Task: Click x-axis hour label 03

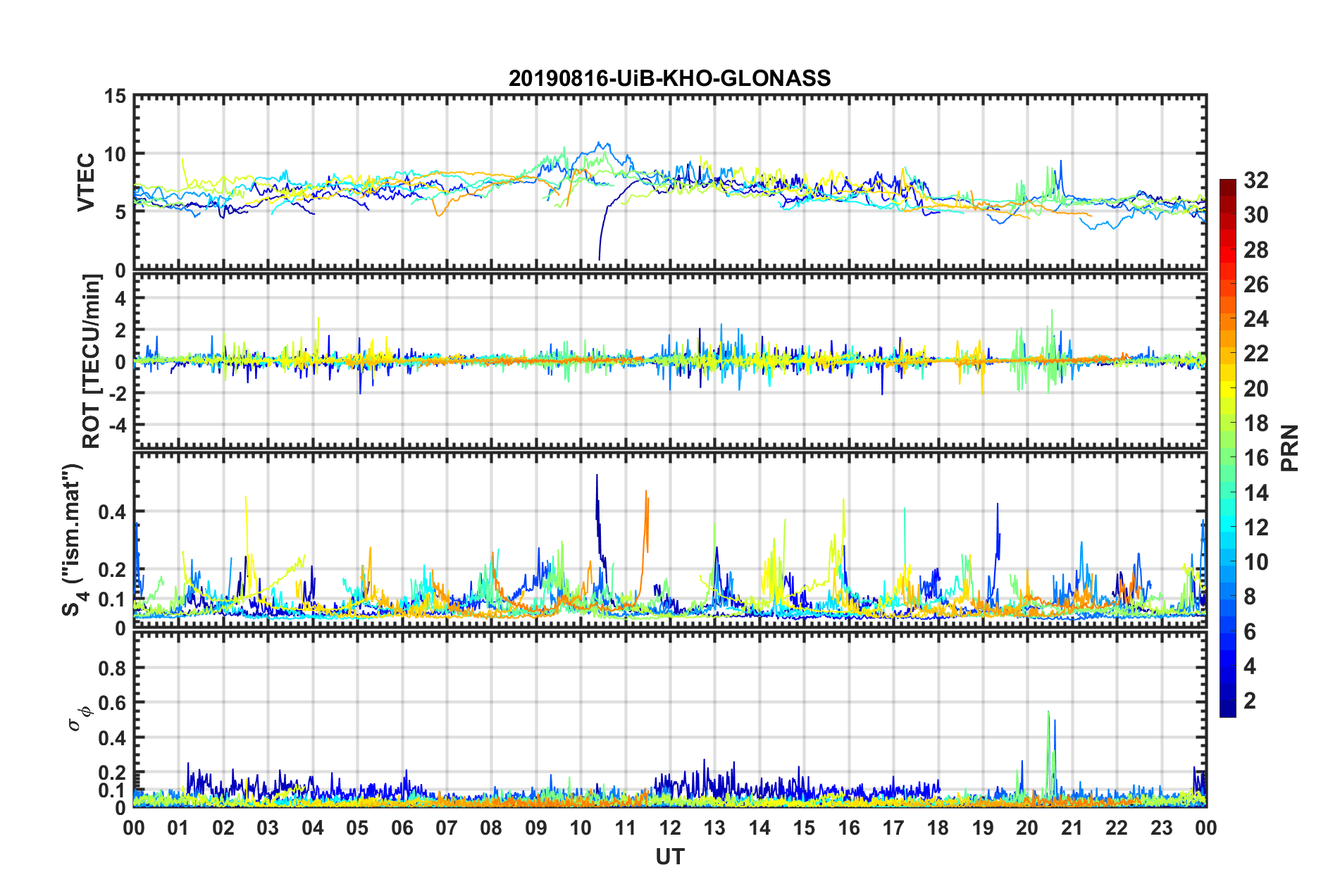Action: click(x=268, y=828)
